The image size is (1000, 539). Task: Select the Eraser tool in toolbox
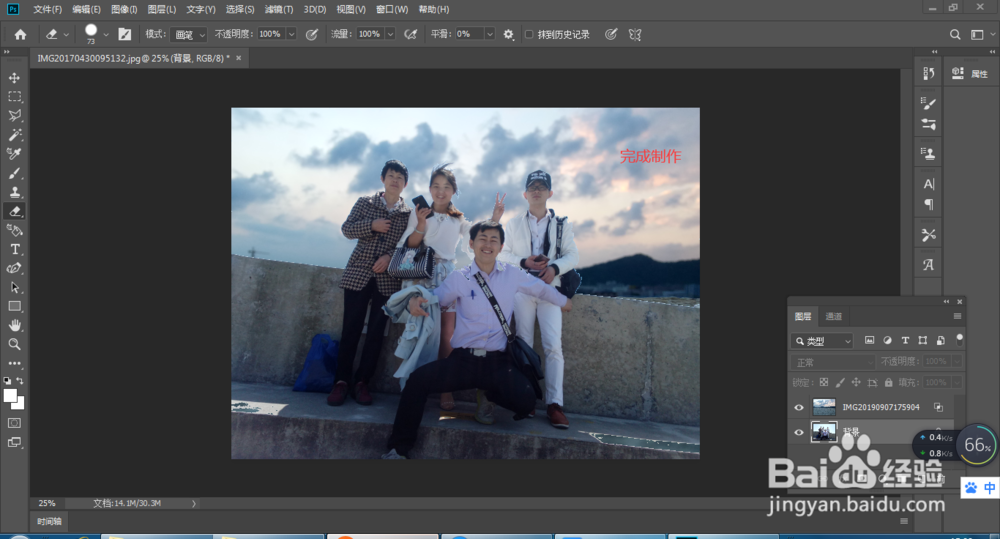14,211
